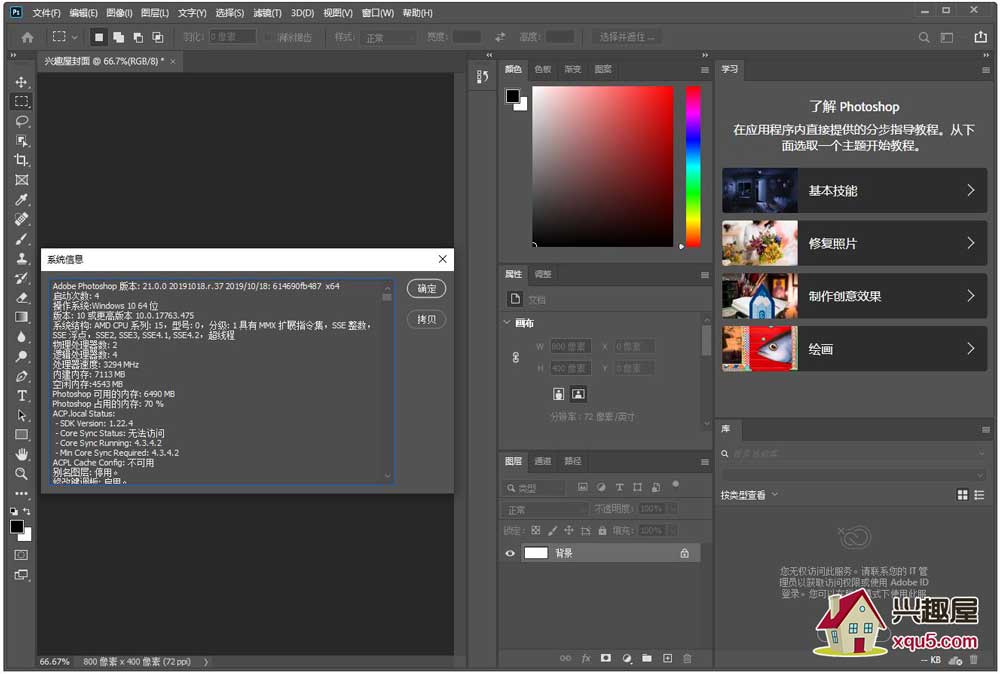Viewport: 1000px width, 674px height.
Task: Swap foreground and background colors
Action: coord(27,511)
